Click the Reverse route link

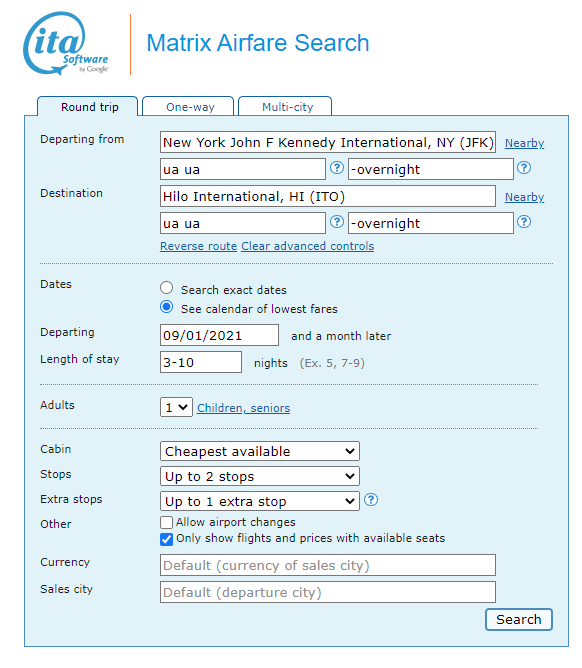199,246
